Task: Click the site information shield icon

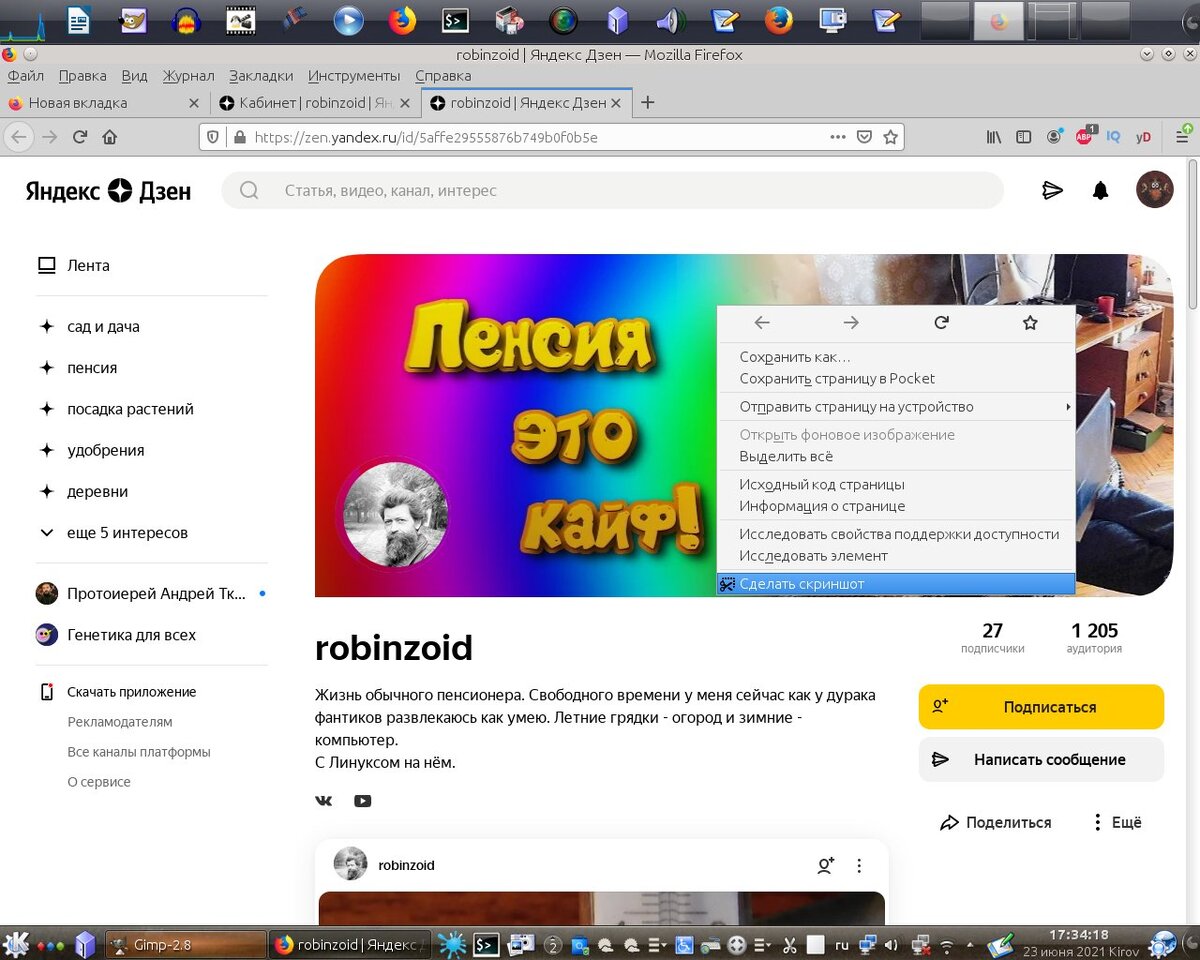Action: point(212,137)
